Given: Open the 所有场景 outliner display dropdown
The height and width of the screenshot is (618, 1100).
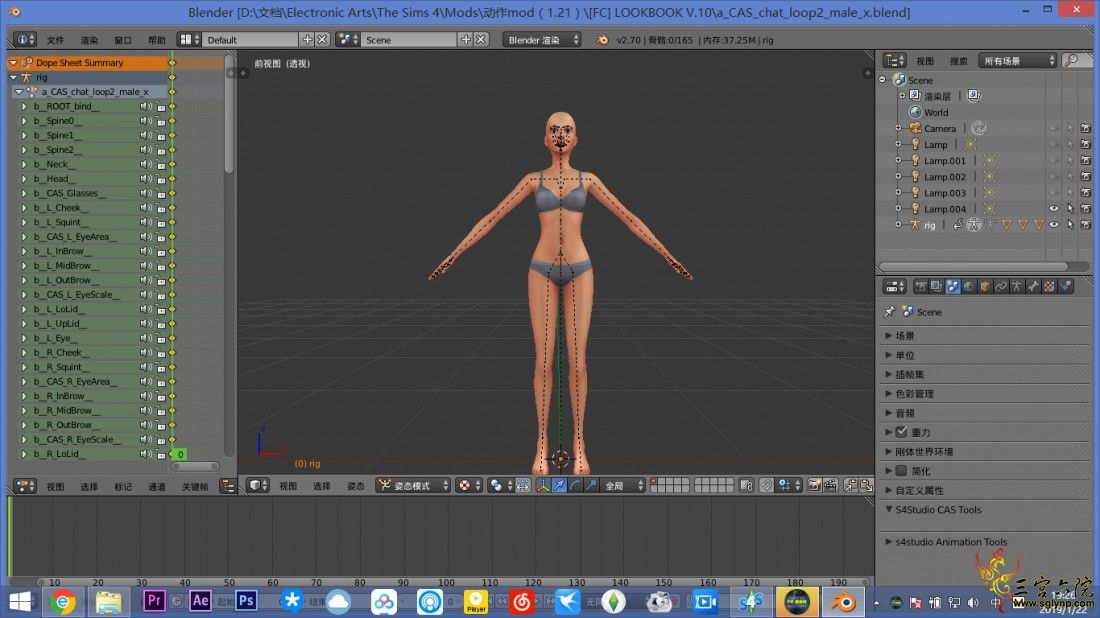Looking at the screenshot, I should pos(1017,61).
